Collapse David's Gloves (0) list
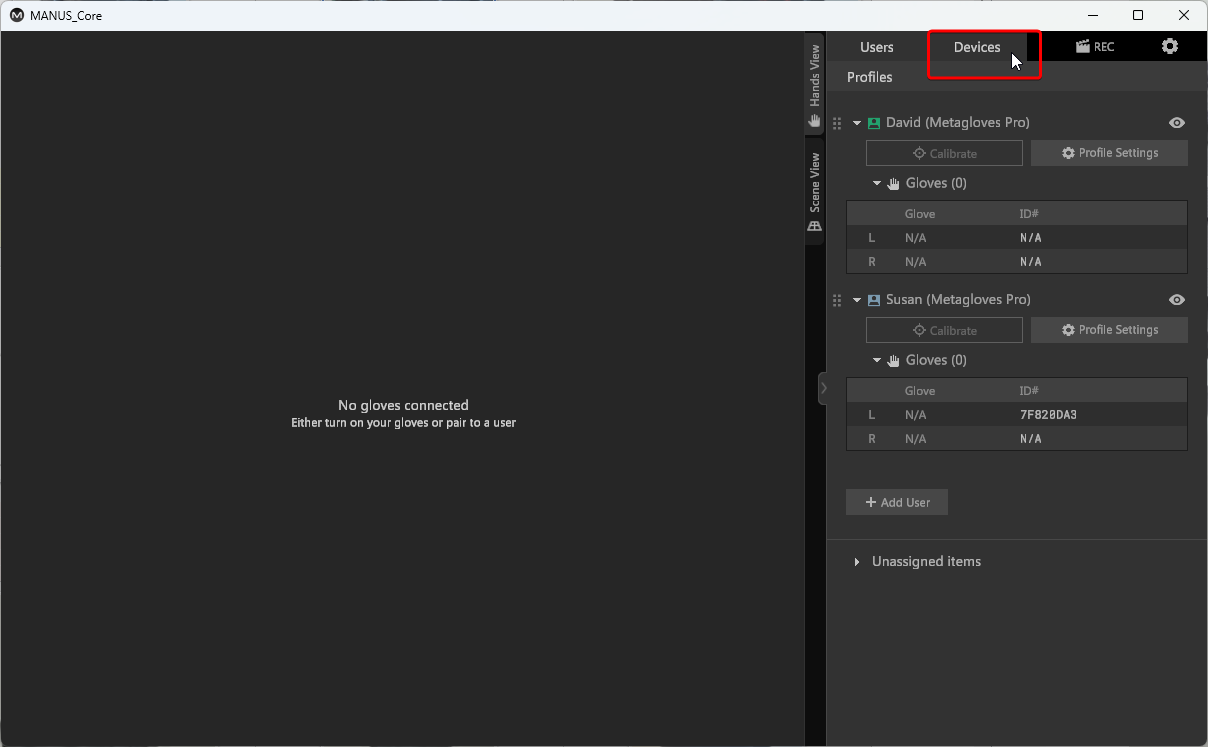 pos(877,184)
